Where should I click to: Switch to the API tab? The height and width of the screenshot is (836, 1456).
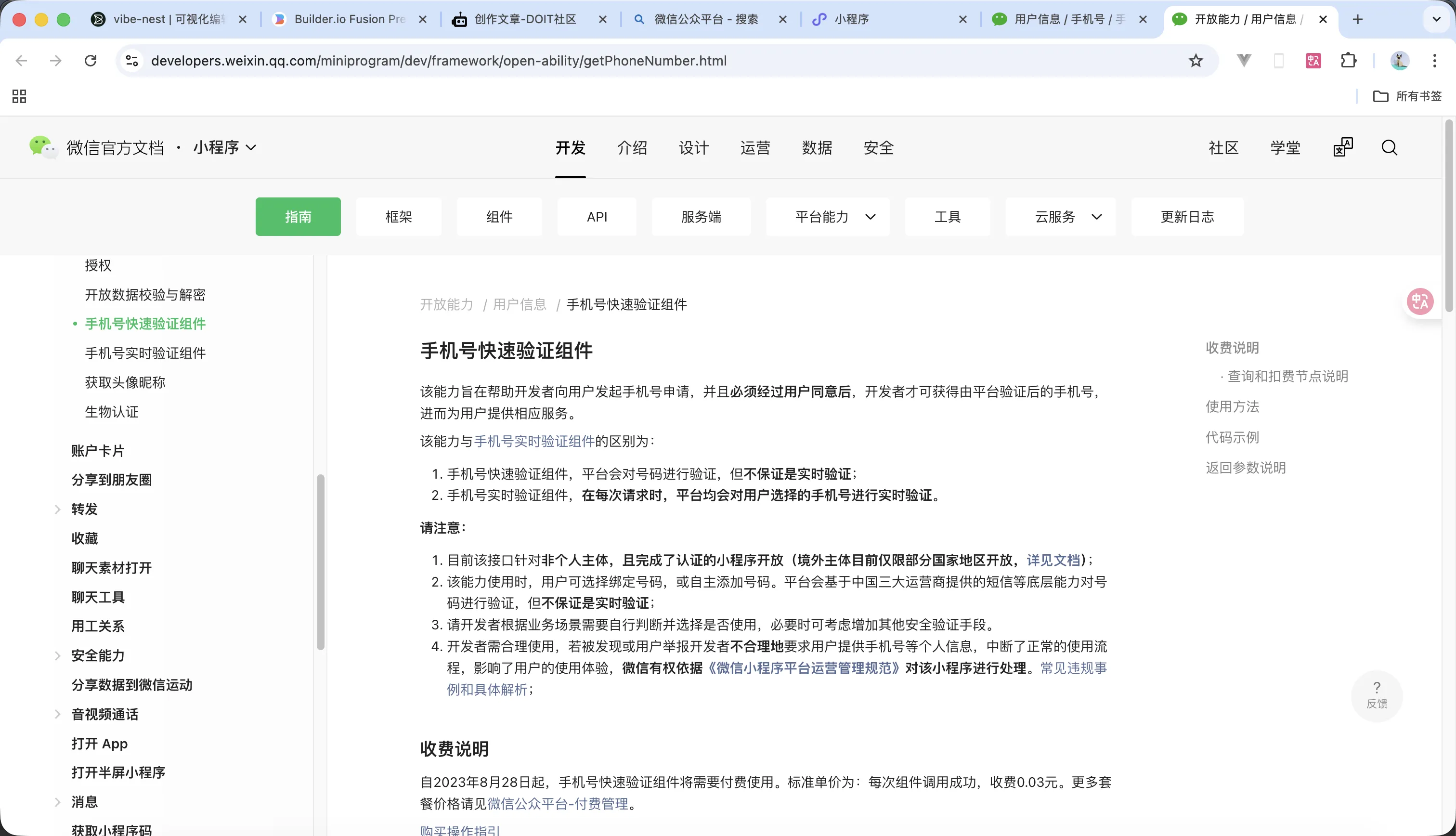(596, 217)
